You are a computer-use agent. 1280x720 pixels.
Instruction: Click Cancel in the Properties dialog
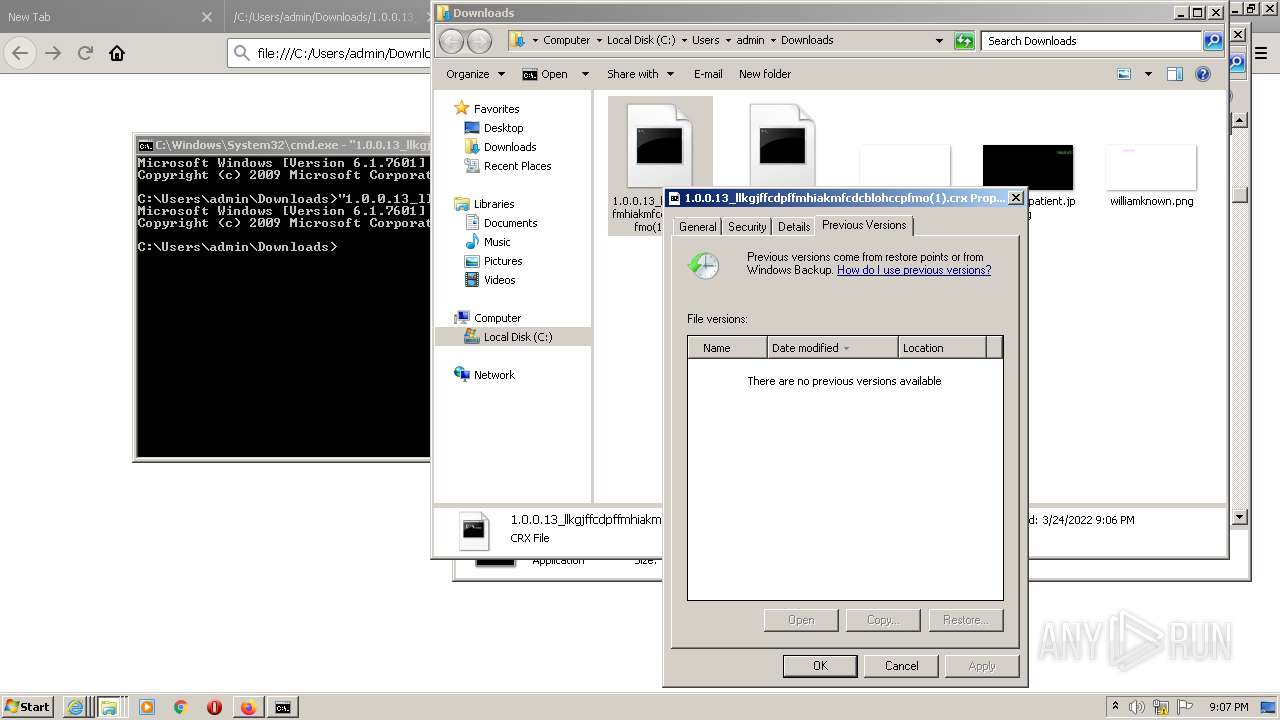point(901,666)
